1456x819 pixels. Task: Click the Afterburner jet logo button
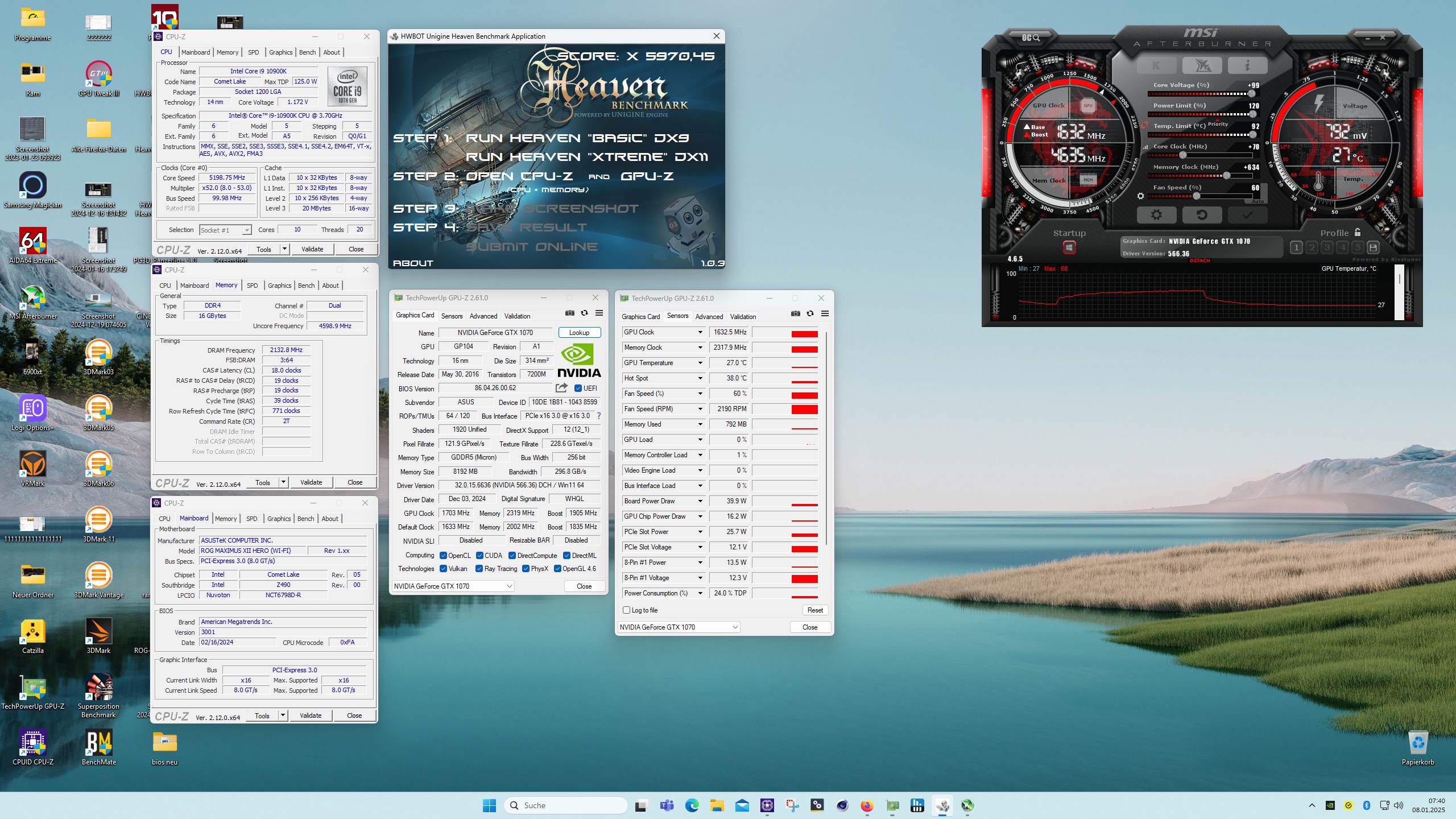point(1202,66)
